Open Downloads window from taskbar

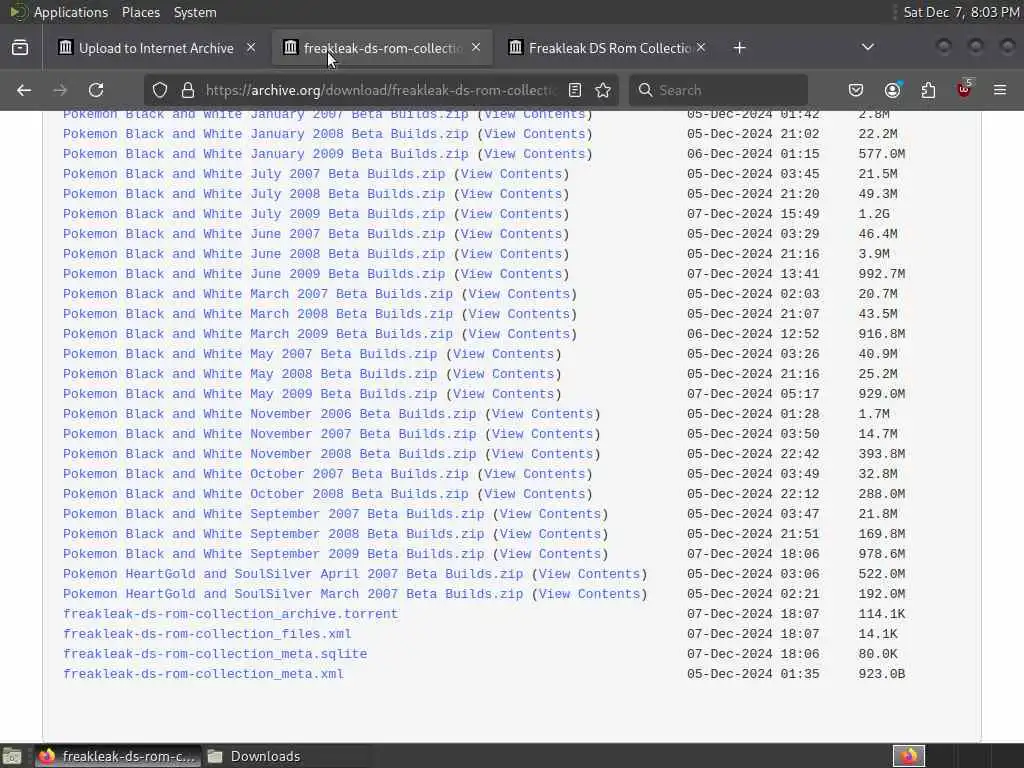pyautogui.click(x=255, y=756)
